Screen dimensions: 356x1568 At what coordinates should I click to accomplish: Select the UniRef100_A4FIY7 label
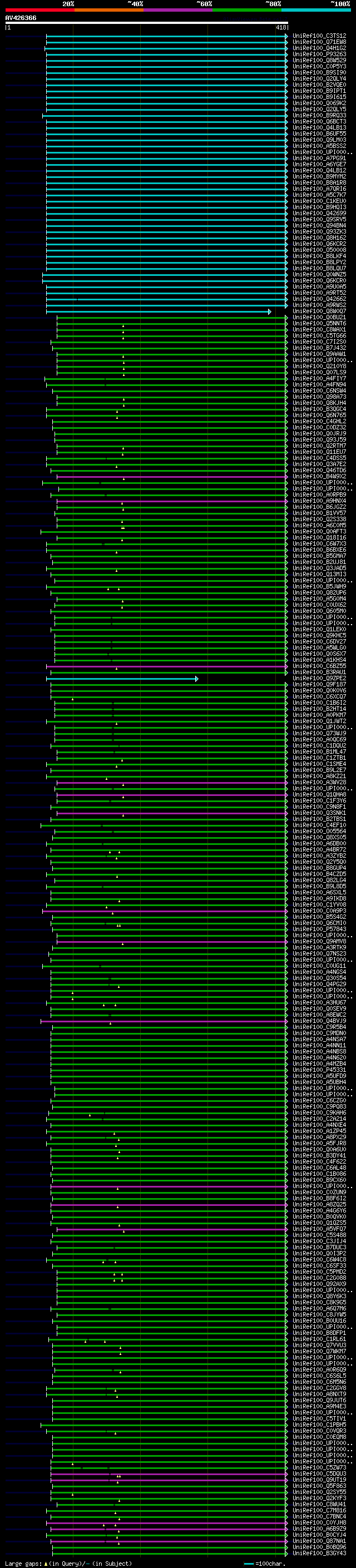319,379
